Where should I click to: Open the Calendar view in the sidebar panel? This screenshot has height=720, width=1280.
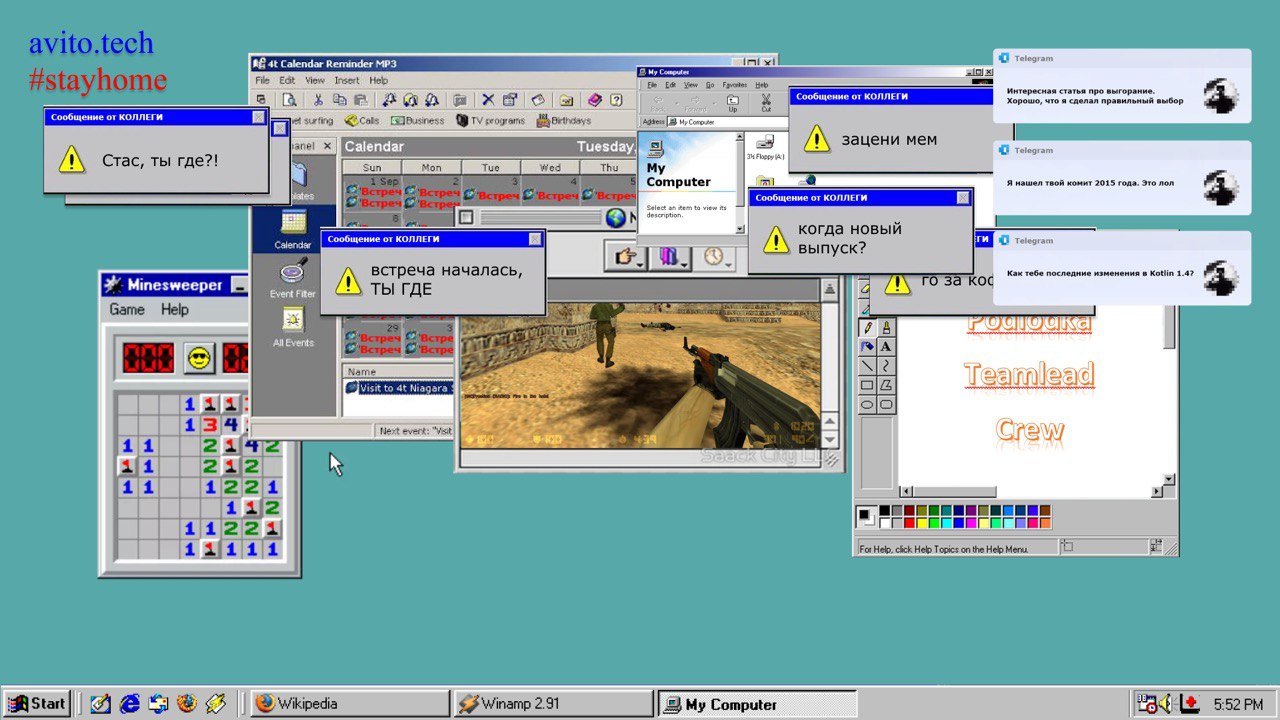pyautogui.click(x=293, y=230)
